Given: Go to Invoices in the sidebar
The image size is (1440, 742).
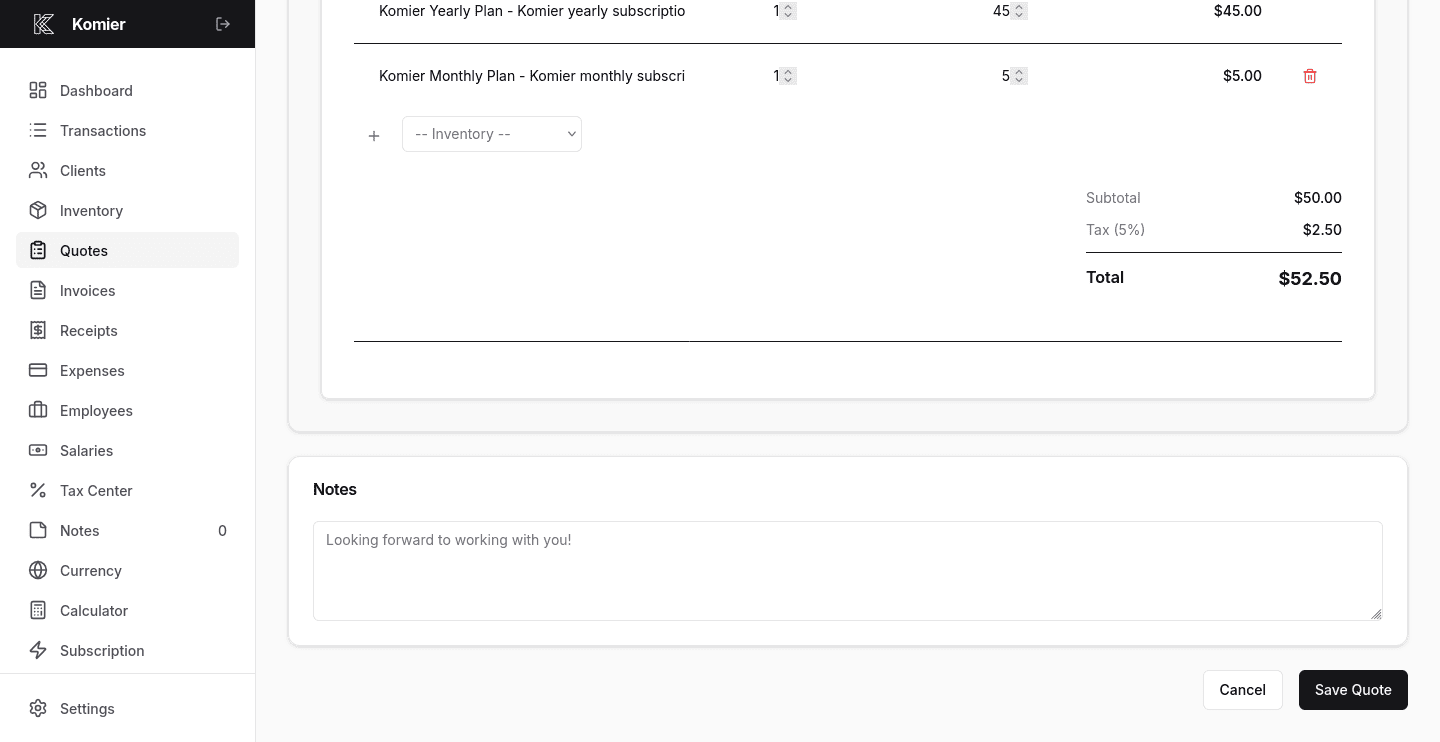Looking at the screenshot, I should point(87,291).
